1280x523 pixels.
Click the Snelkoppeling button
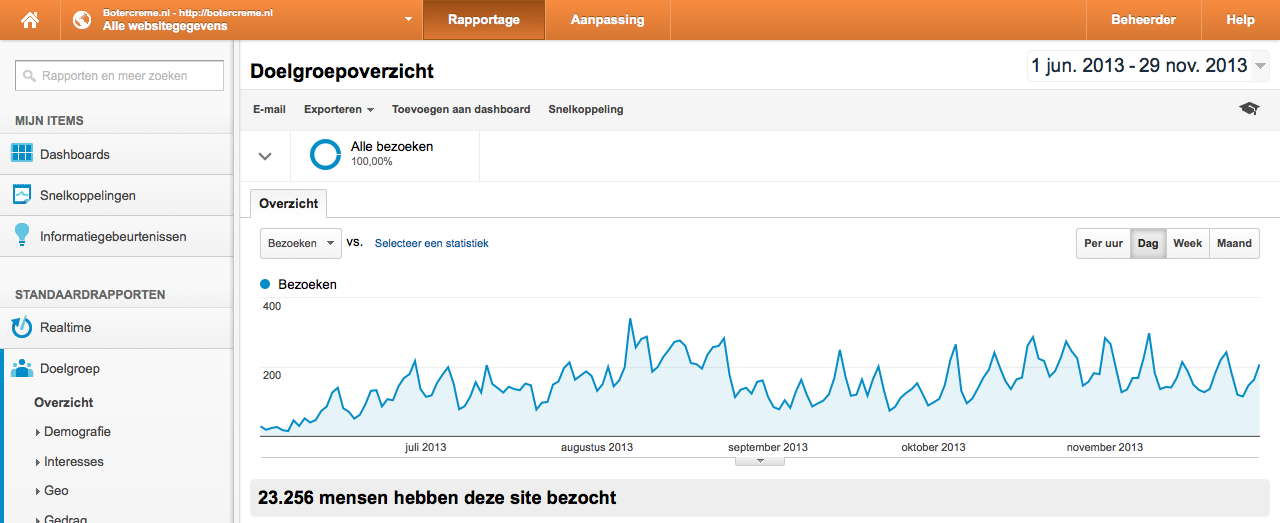pos(586,109)
